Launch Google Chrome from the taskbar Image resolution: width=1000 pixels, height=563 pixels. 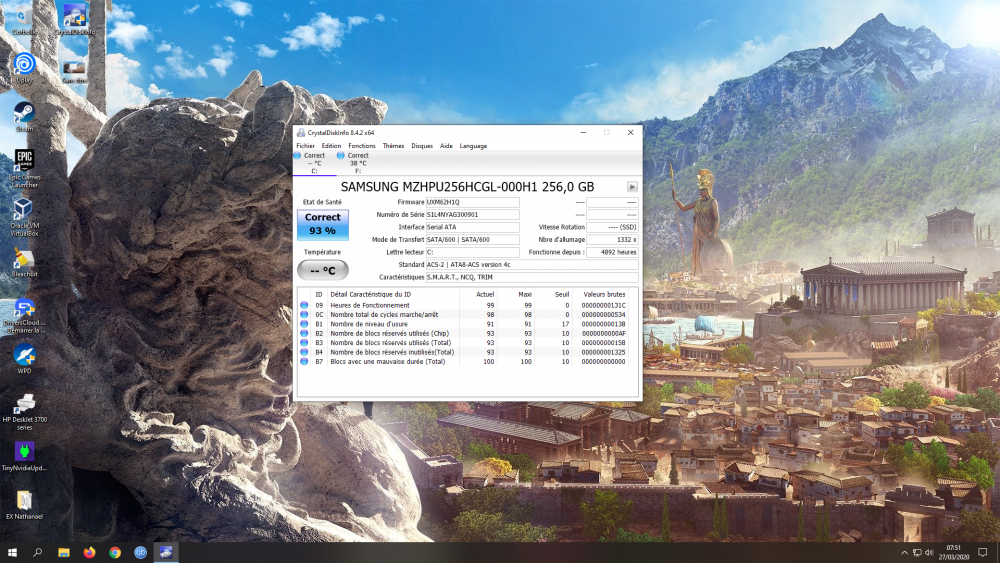coord(115,552)
